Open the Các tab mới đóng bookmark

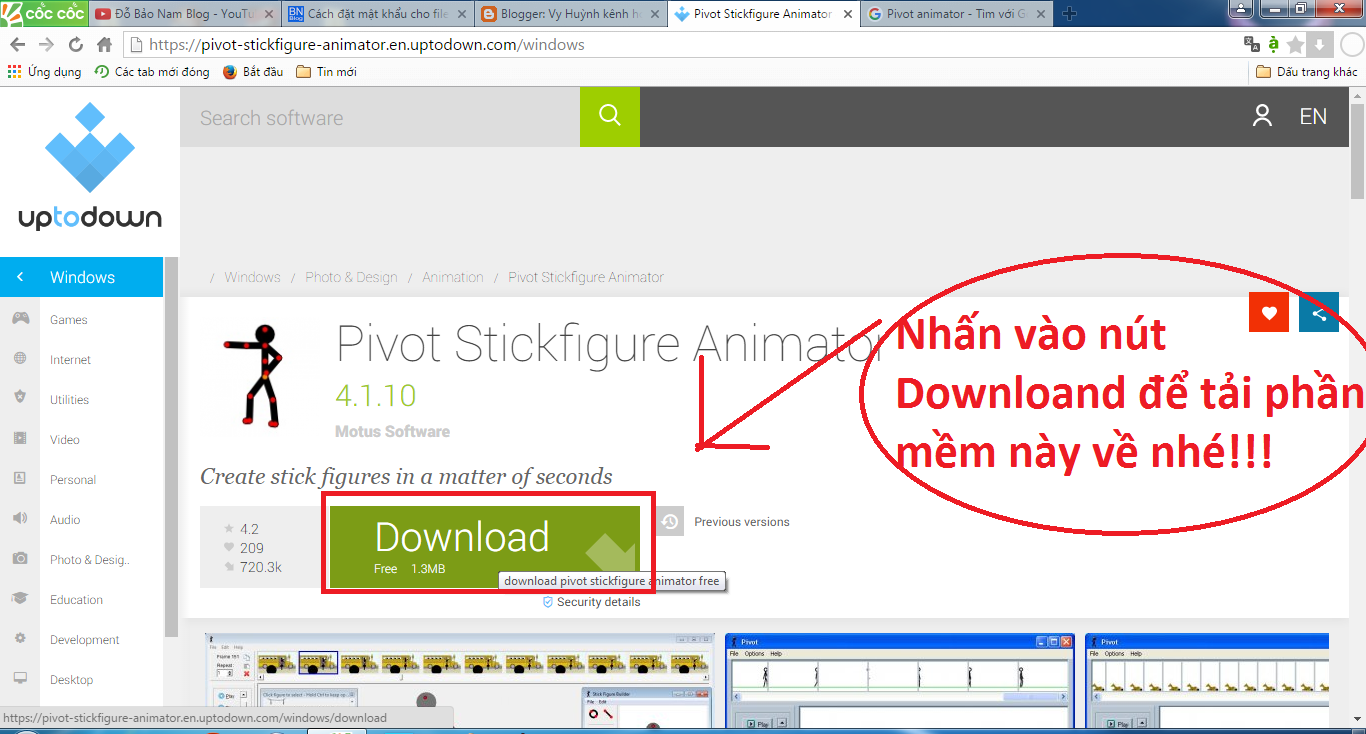coord(152,72)
